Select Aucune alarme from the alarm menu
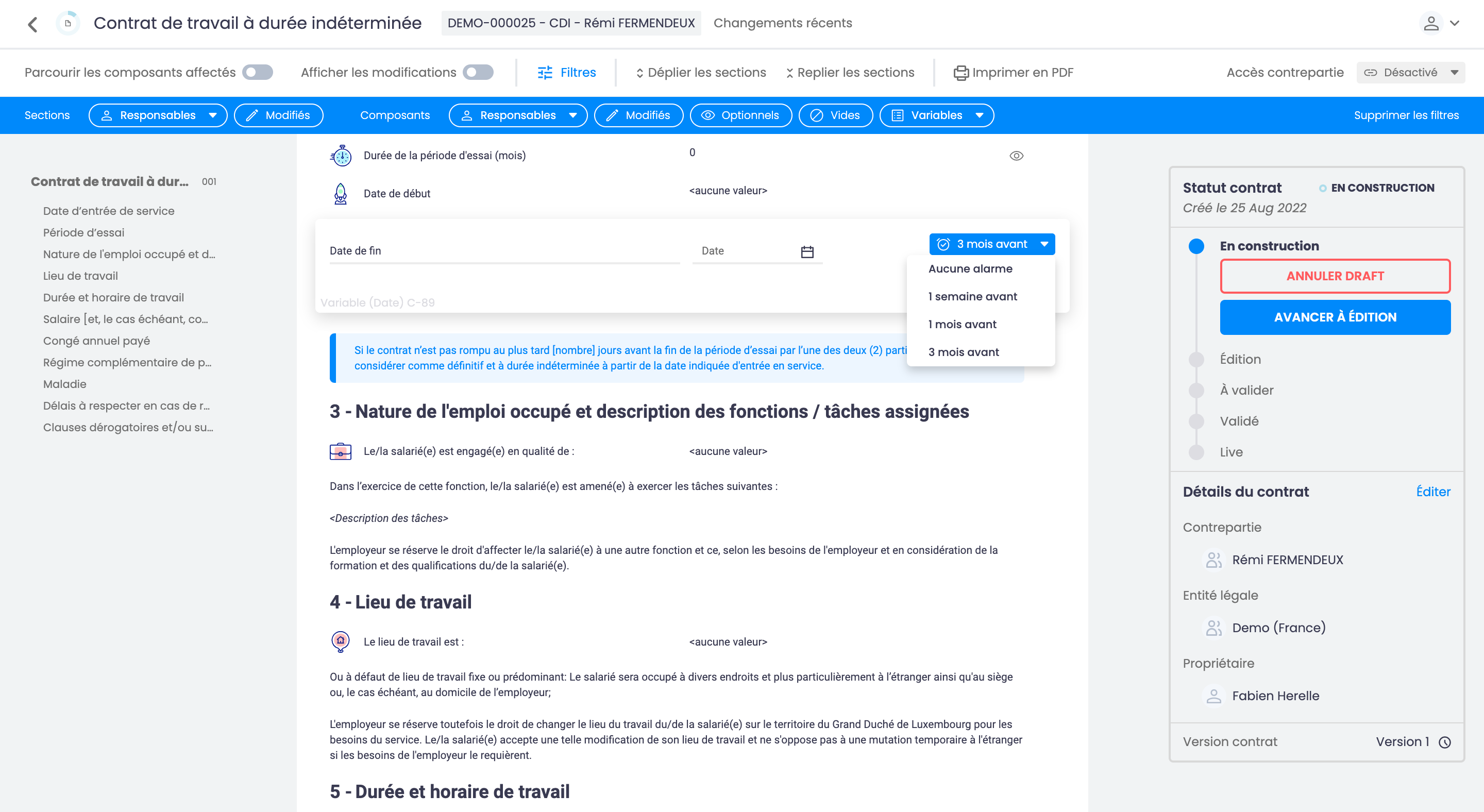Viewport: 1484px width, 812px height. [970, 268]
